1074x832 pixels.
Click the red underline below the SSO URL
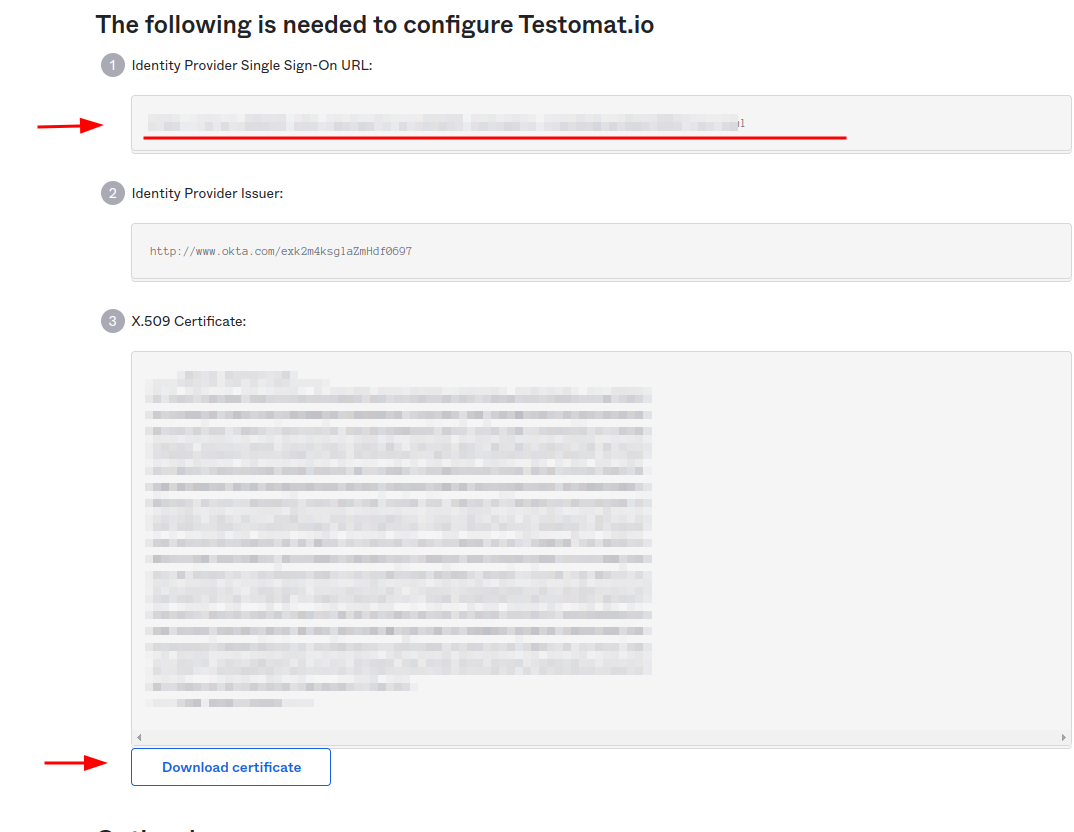point(495,138)
